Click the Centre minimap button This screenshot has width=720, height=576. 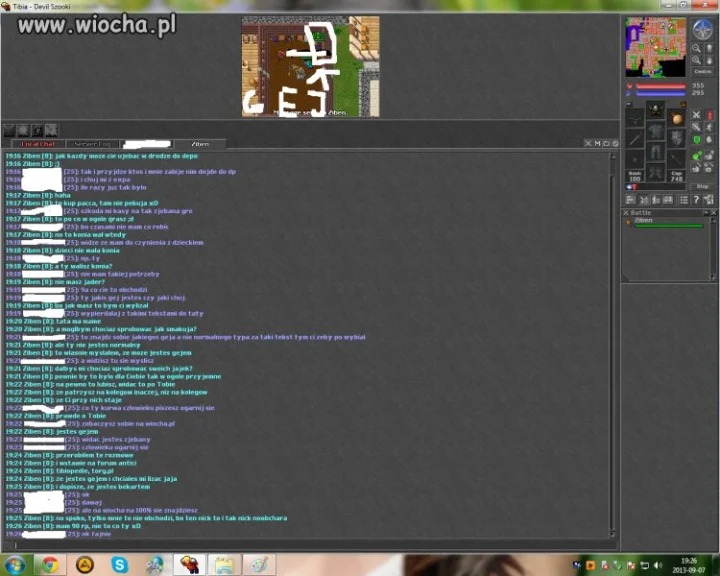pos(703,72)
